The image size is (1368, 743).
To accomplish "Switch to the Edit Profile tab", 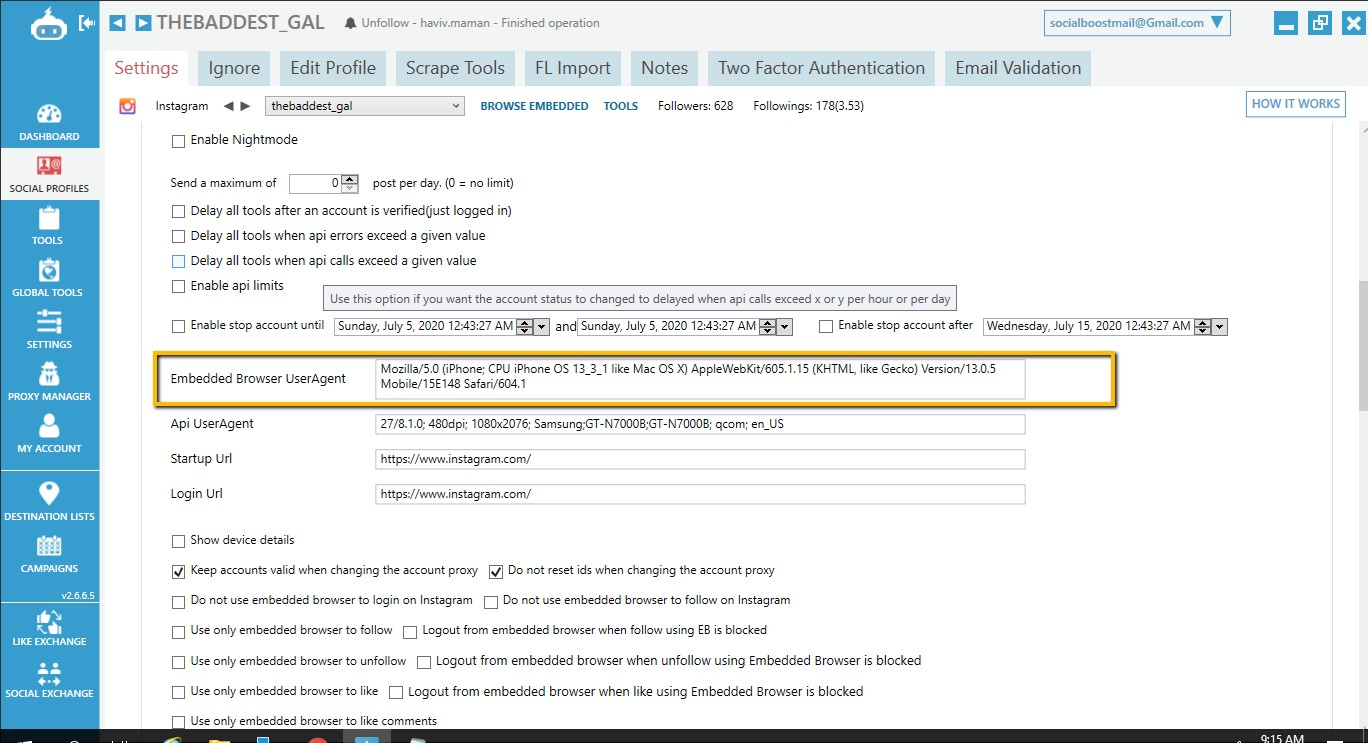I will click(x=333, y=68).
